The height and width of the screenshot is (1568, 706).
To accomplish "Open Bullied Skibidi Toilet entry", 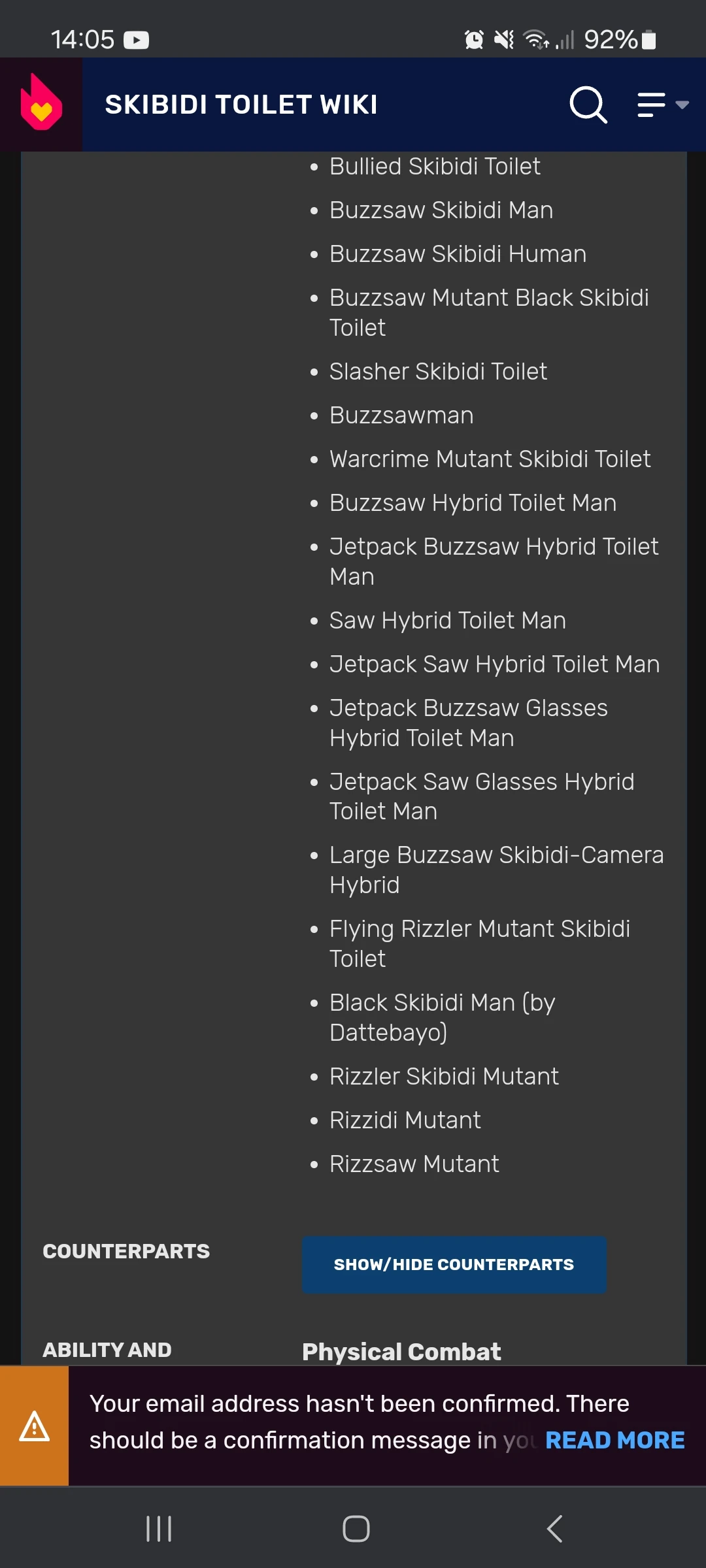I will tap(435, 167).
